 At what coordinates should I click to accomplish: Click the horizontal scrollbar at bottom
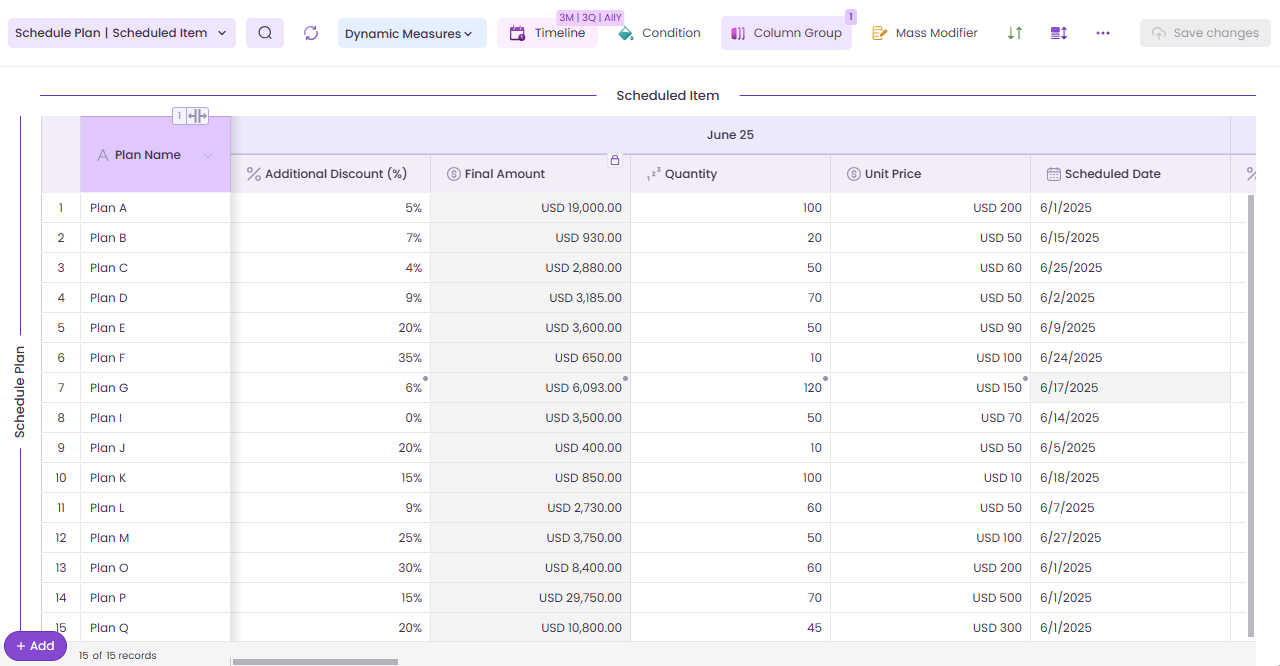tap(315, 662)
